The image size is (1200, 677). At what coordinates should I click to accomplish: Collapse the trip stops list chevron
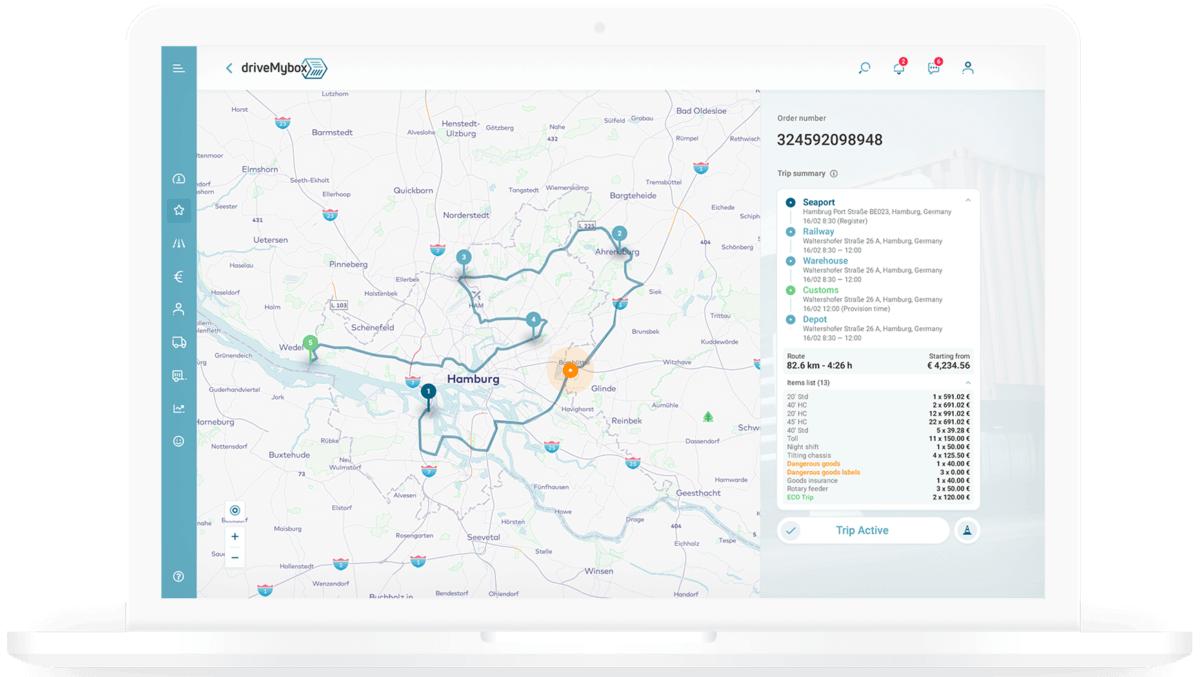coord(968,201)
